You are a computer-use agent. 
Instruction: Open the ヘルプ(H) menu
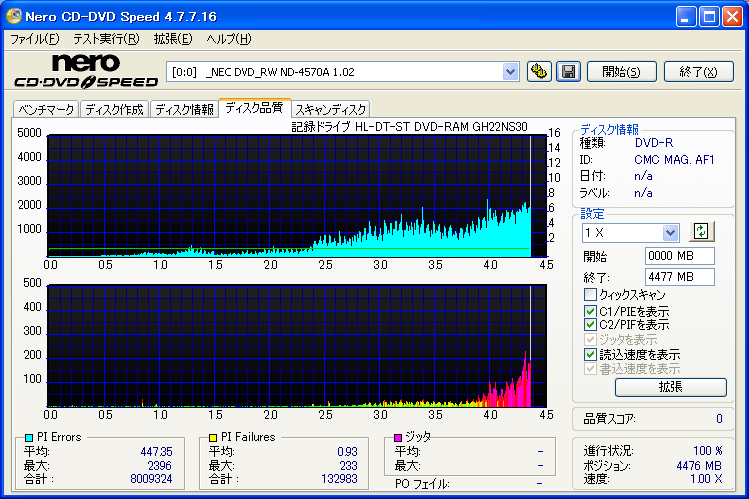(229, 39)
